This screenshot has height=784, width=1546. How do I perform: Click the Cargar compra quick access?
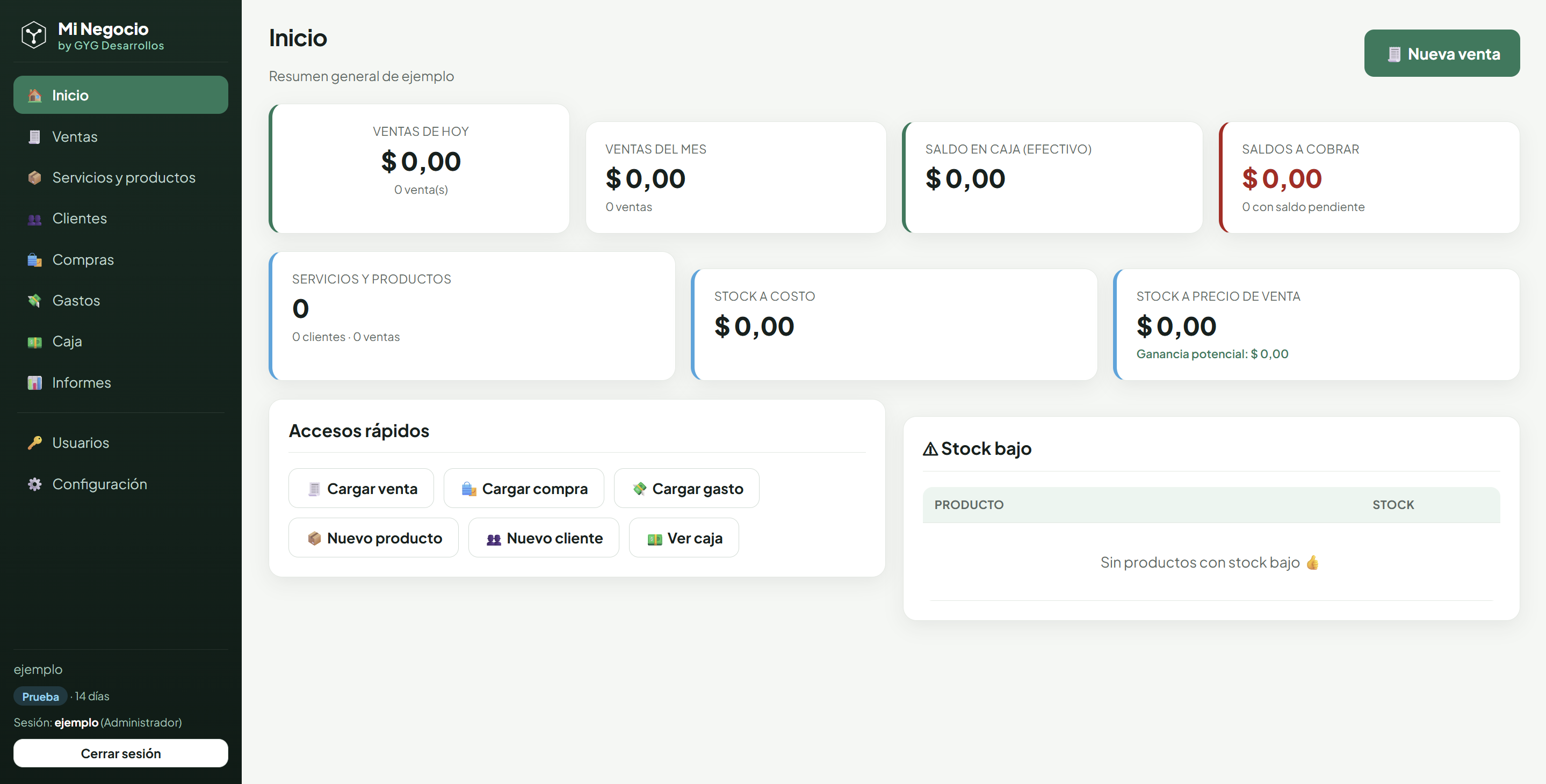523,488
